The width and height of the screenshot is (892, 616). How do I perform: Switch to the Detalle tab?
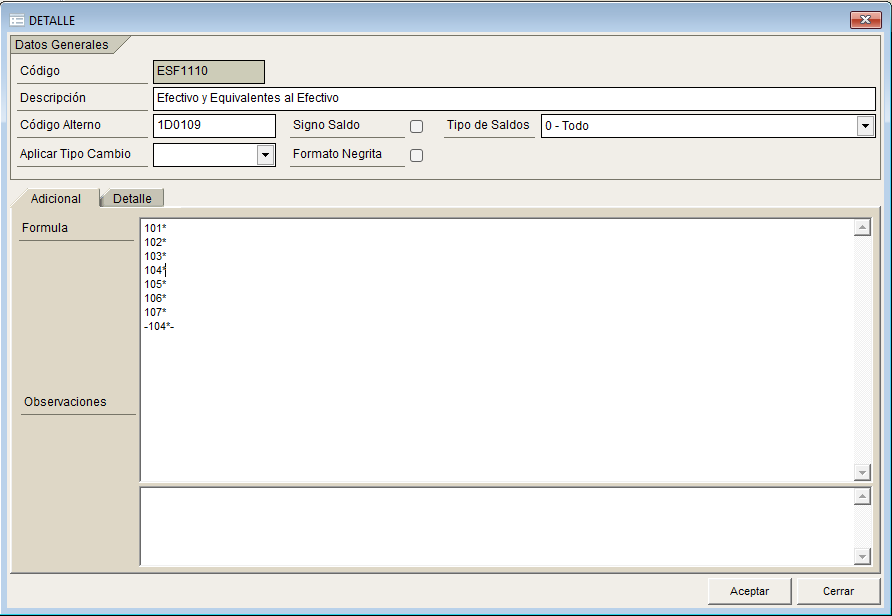click(132, 199)
